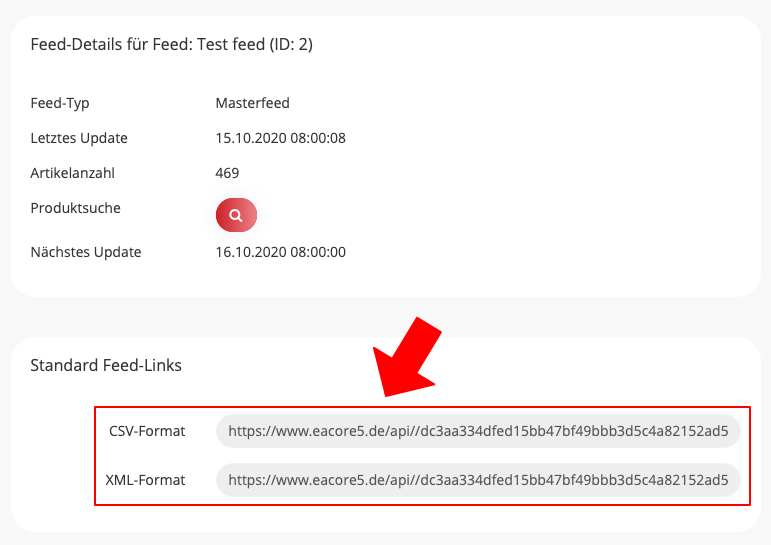Click the Letztes Update label
The width and height of the screenshot is (771, 545).
click(79, 138)
